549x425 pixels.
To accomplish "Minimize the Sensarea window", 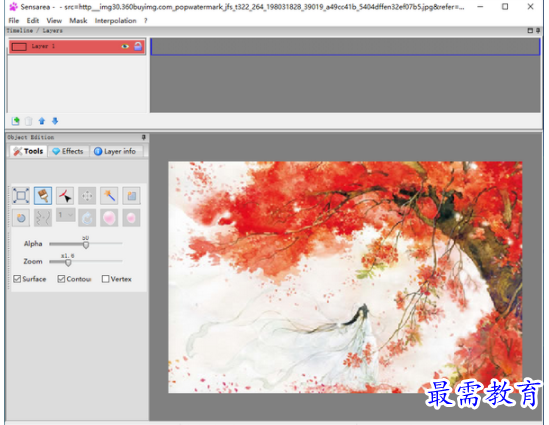I will [x=480, y=7].
